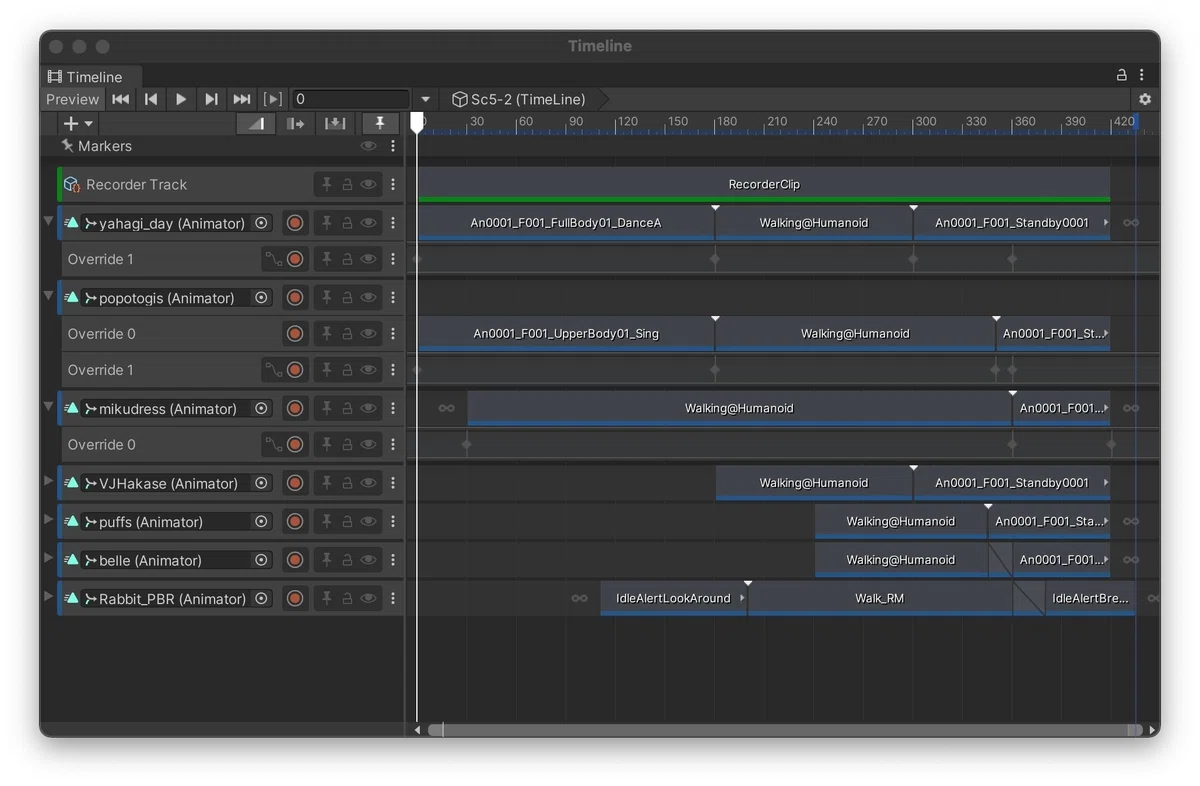1200x786 pixels.
Task: Toggle the marker pin icon in toolbar
Action: click(x=379, y=123)
